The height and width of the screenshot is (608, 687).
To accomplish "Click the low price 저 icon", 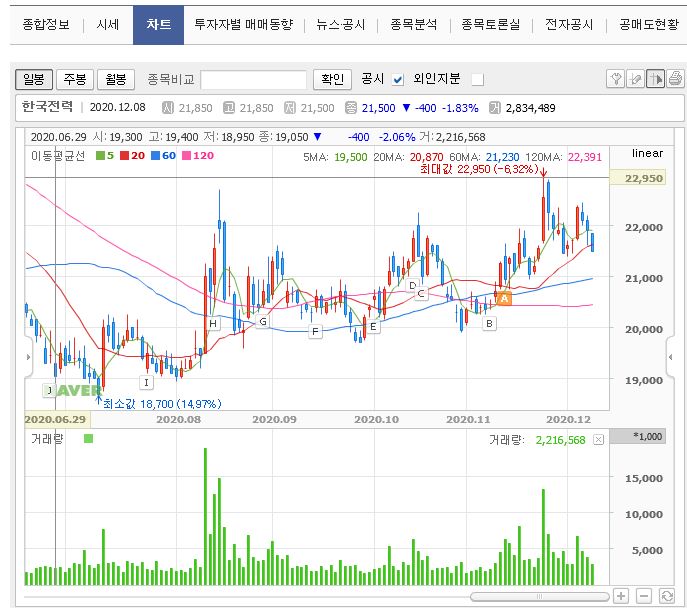I will [x=290, y=108].
